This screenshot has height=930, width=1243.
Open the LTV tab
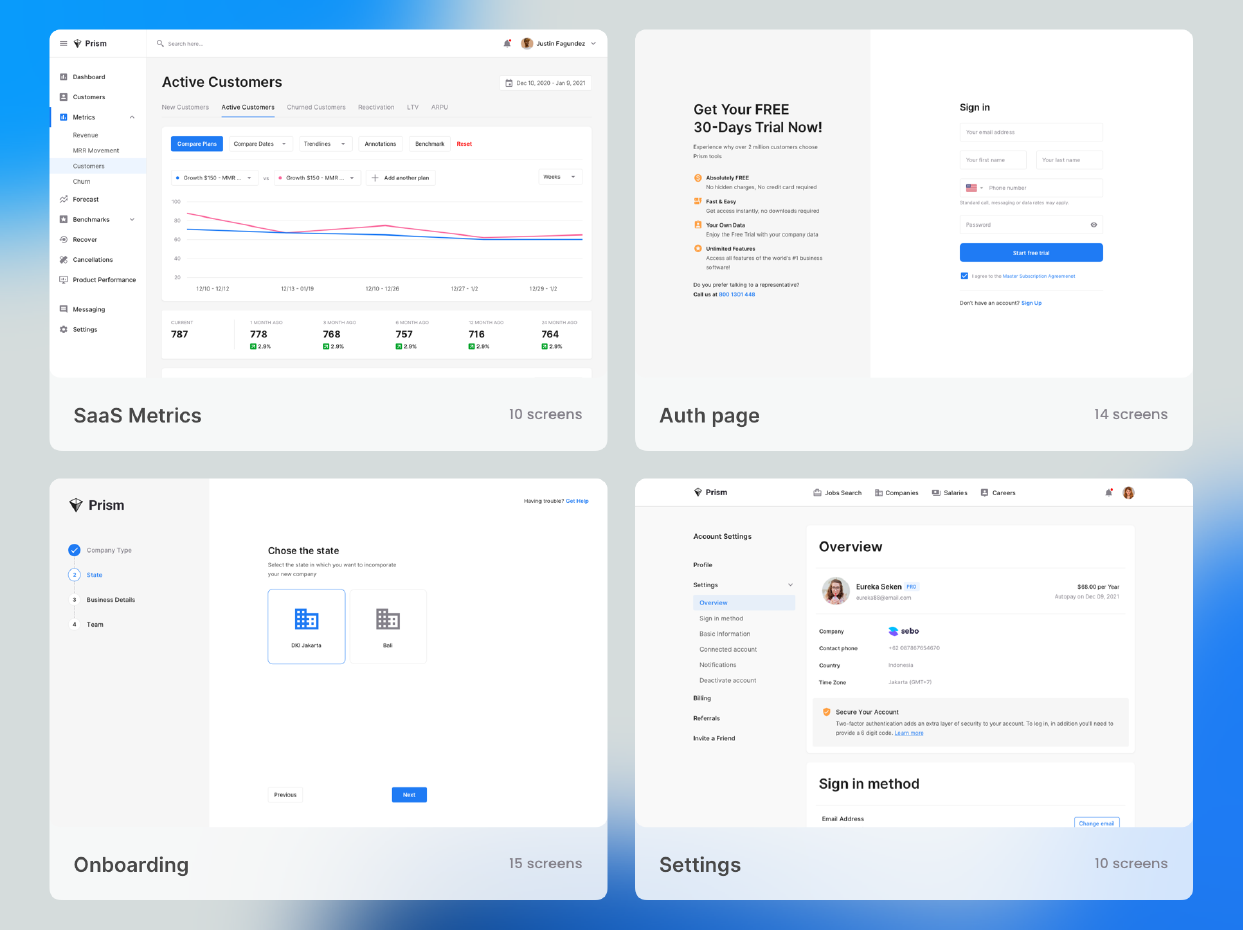pyautogui.click(x=413, y=107)
